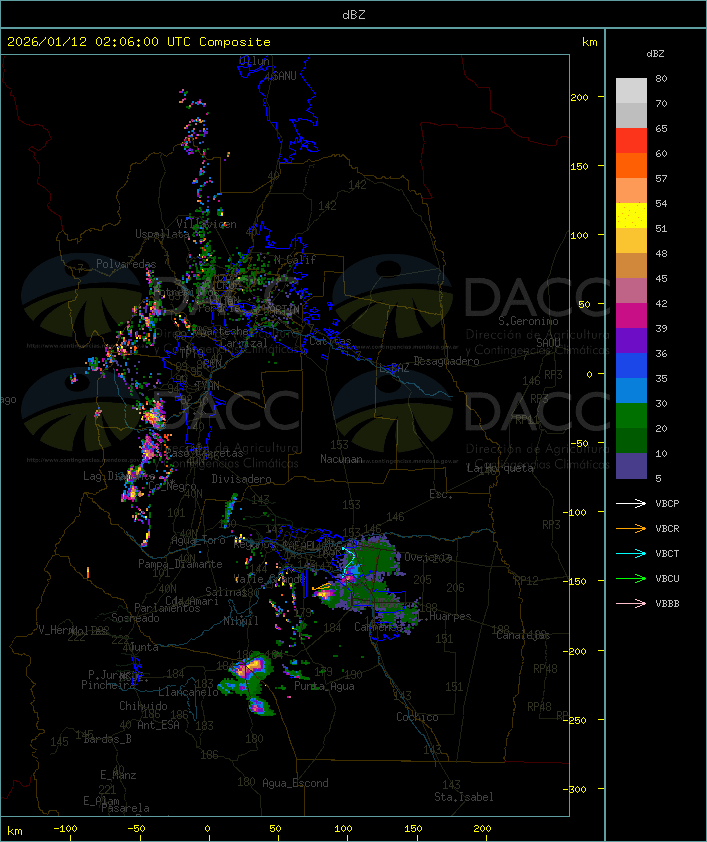Click the S.Geronimo map label

click(528, 321)
